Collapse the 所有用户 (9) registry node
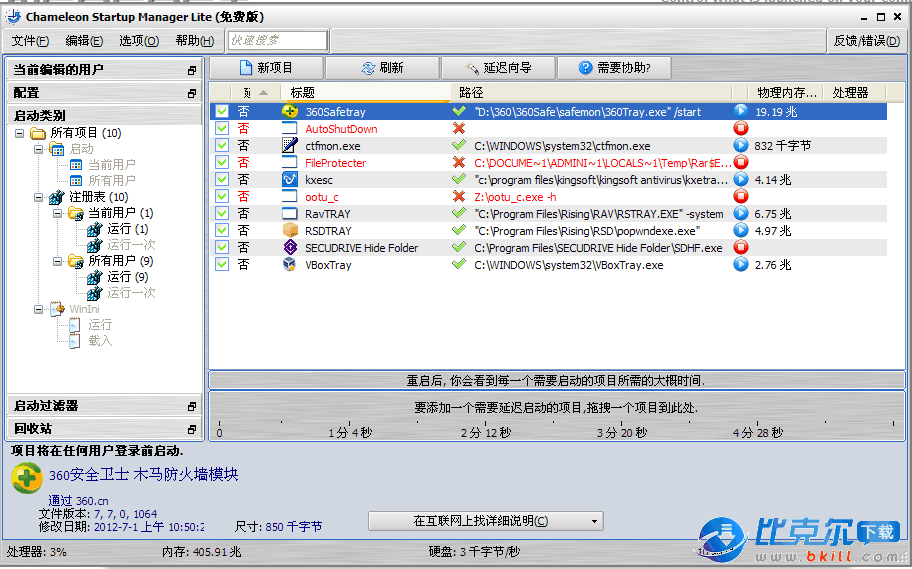Image resolution: width=912 pixels, height=569 pixels. pos(58,261)
